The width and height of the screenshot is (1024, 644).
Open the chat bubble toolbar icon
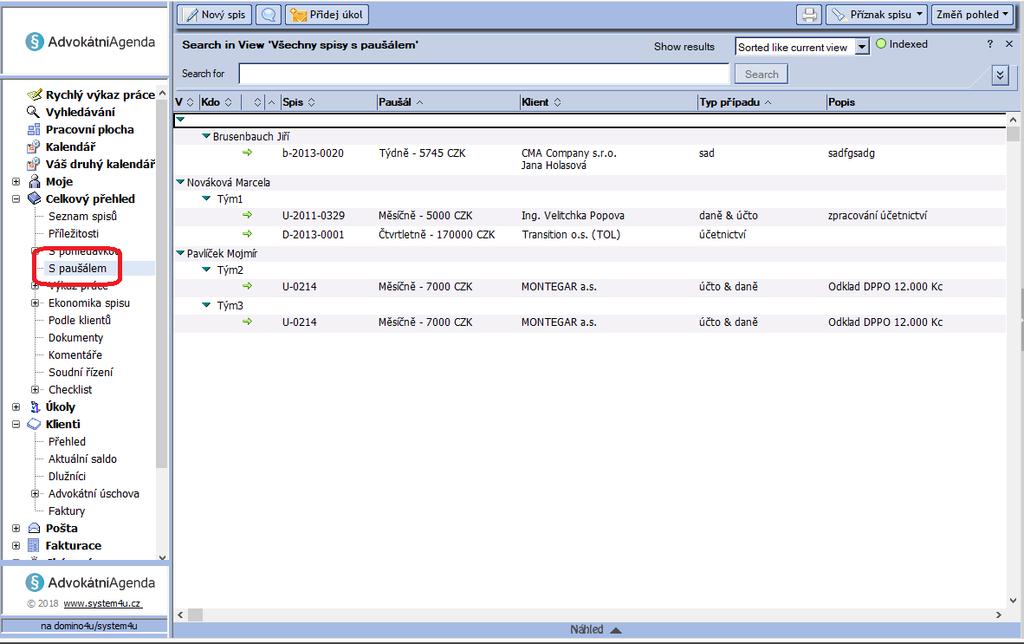(x=268, y=14)
